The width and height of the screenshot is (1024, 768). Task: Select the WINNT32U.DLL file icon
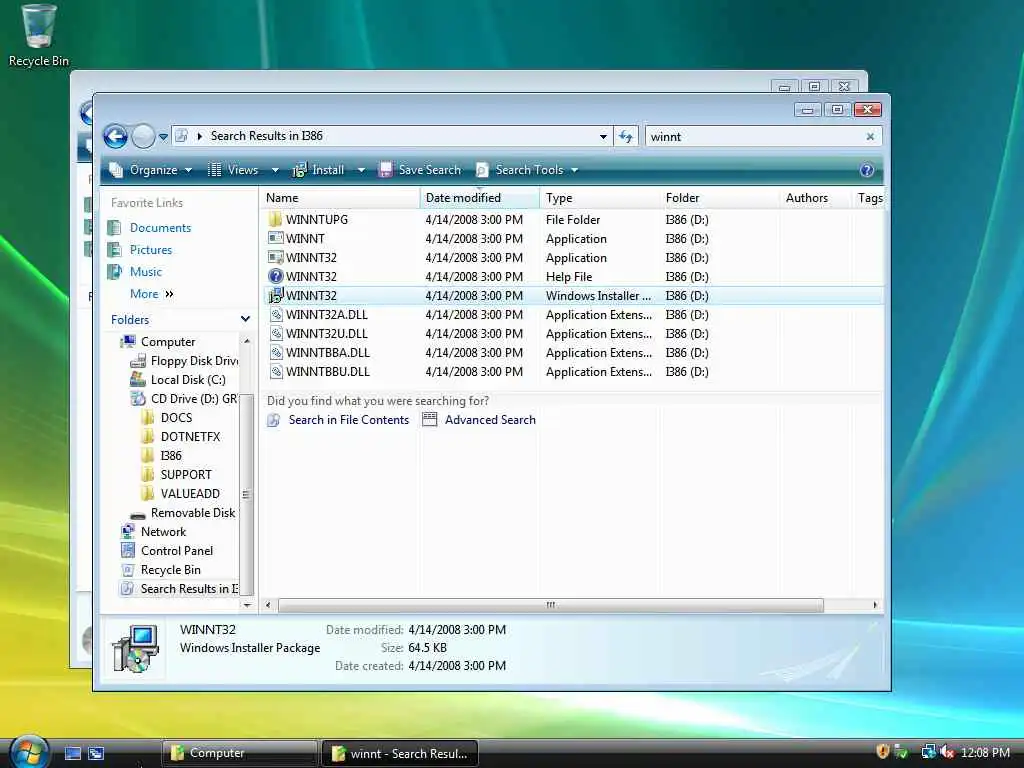[x=276, y=333]
